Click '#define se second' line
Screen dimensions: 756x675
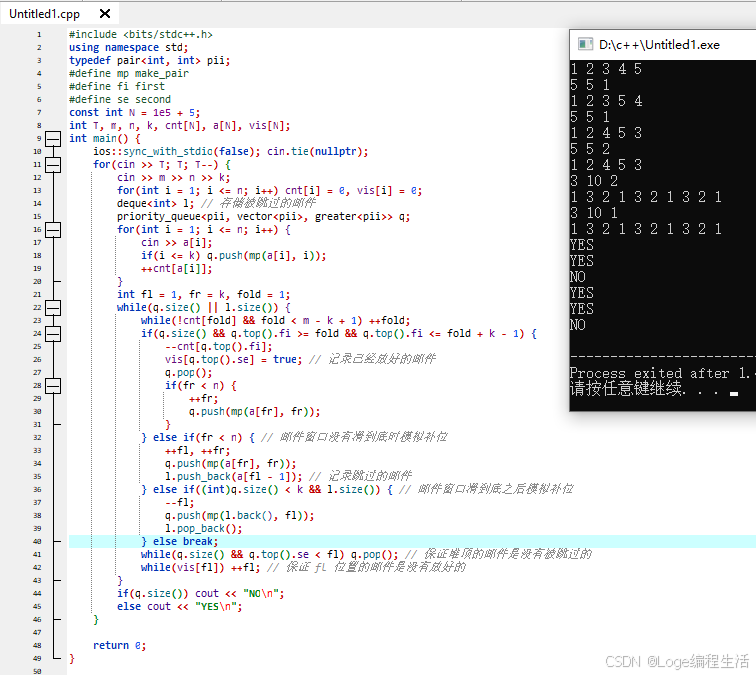tap(120, 99)
